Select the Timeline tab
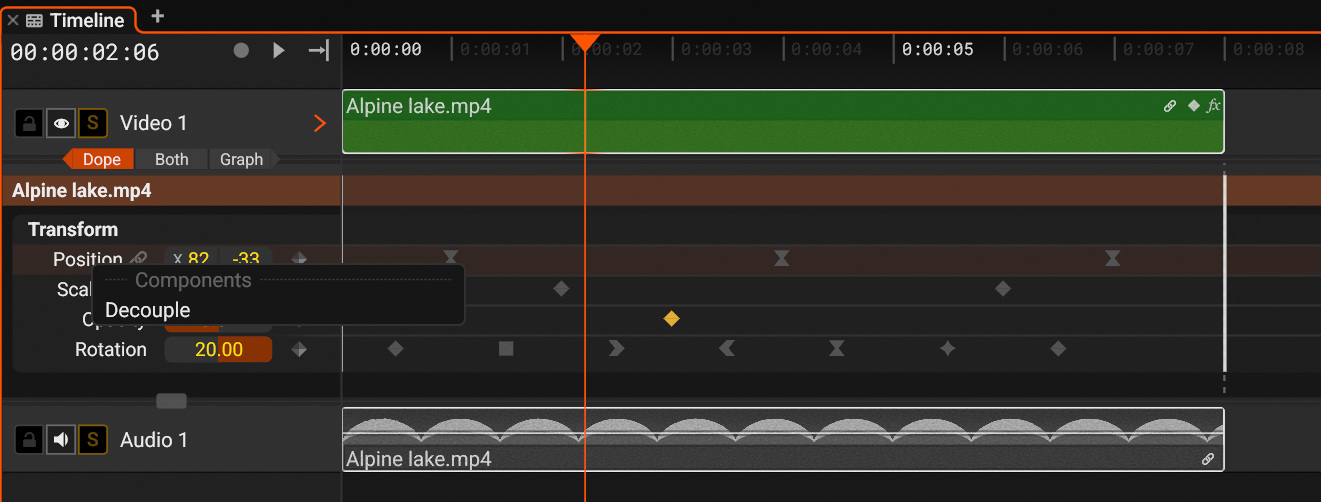1321x502 pixels. point(75,20)
